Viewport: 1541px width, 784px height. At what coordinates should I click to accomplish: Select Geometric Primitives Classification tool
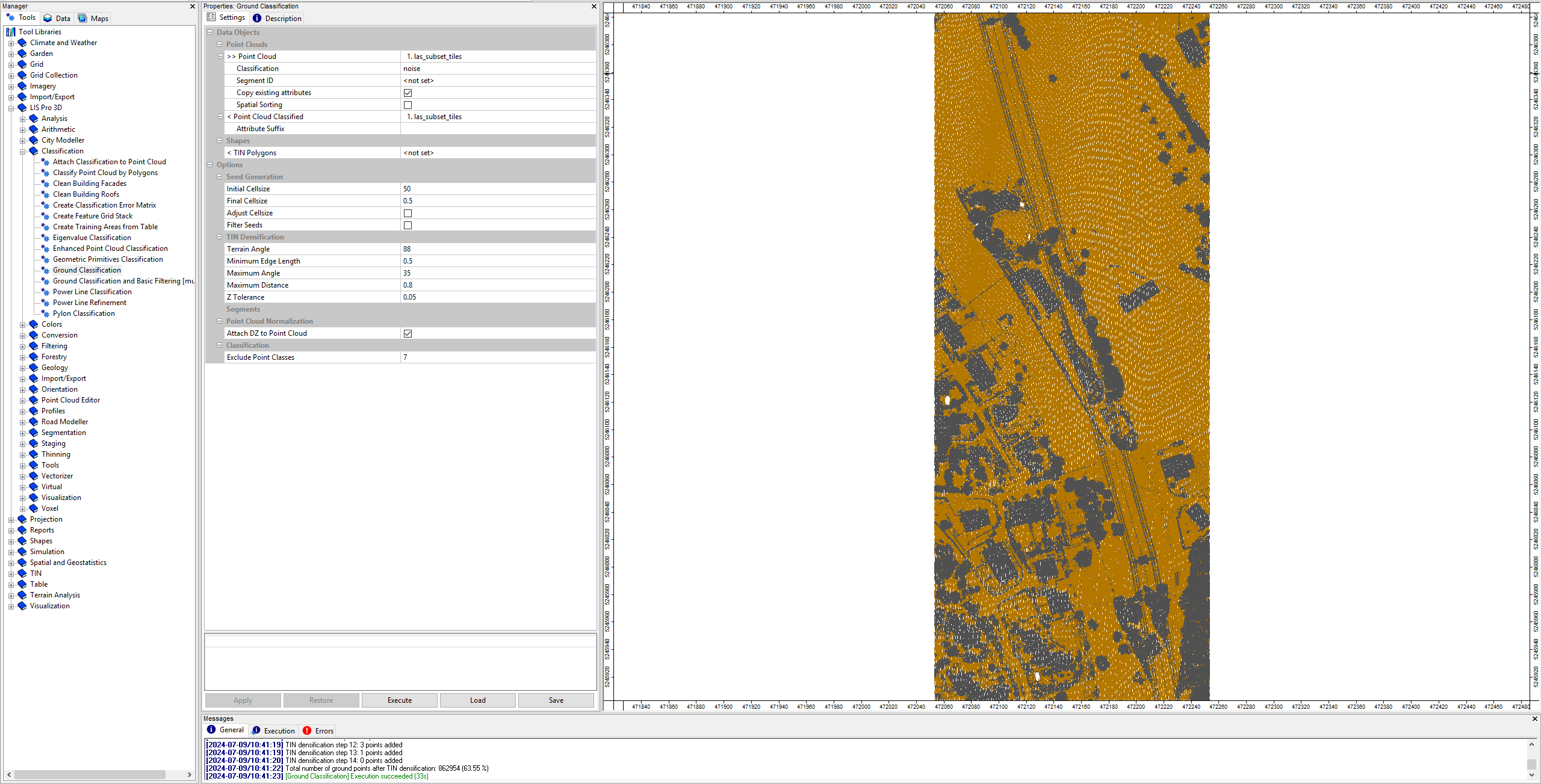pos(108,259)
